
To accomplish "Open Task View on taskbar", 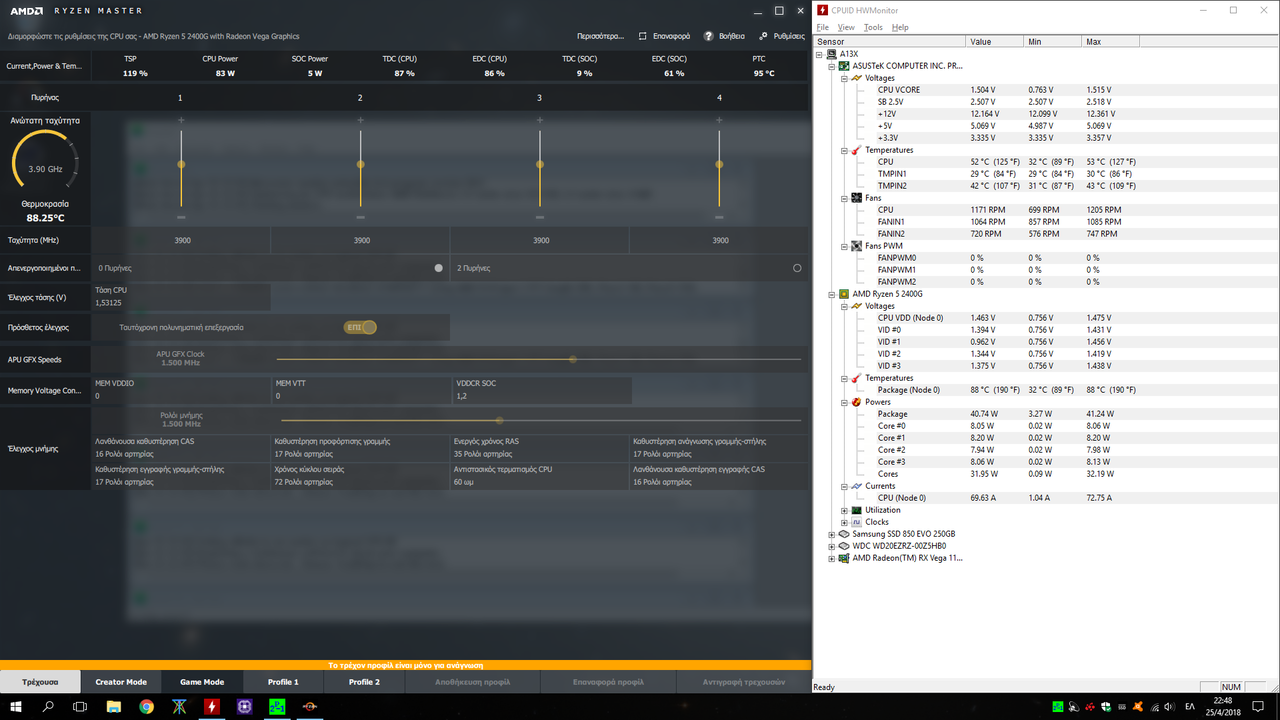I will [x=81, y=706].
